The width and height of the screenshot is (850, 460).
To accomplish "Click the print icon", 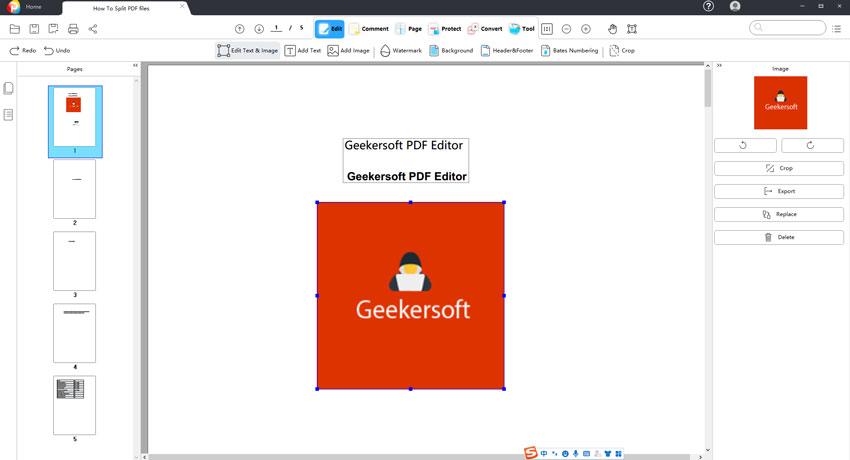I will 74,29.
